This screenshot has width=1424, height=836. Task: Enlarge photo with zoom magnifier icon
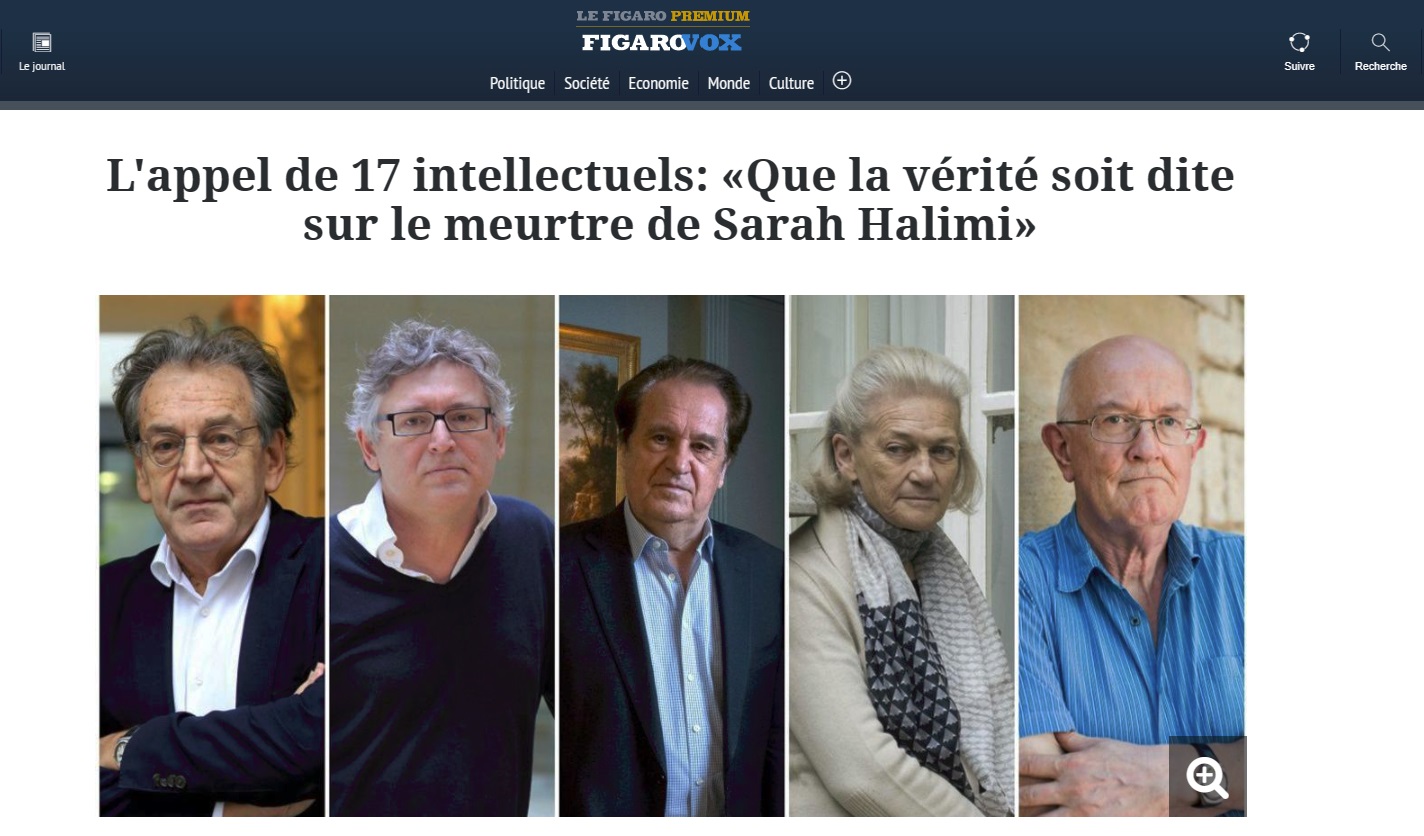[x=1207, y=777]
